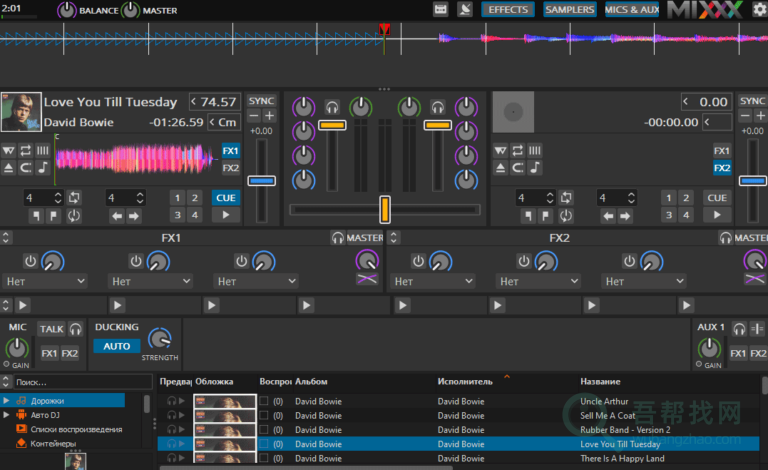
Task: Click headphone pre-listen icon on left mixer channel
Action: 332,107
